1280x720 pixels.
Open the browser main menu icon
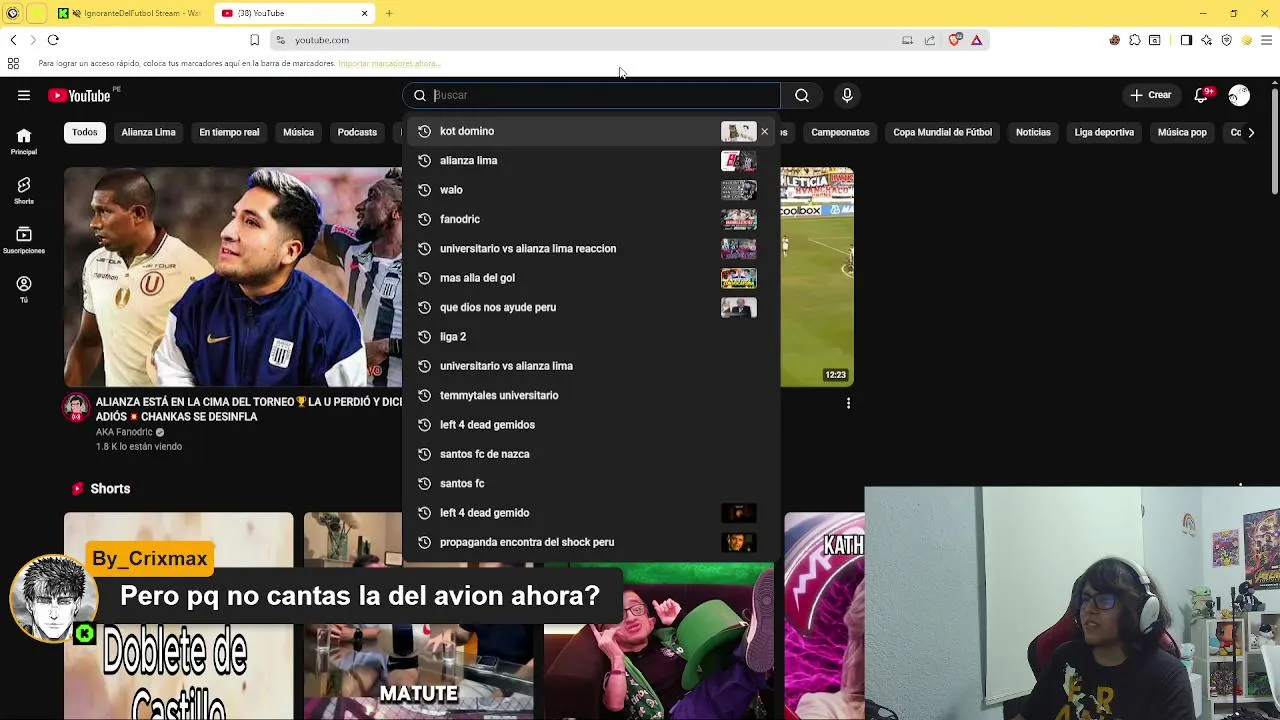pos(1266,40)
